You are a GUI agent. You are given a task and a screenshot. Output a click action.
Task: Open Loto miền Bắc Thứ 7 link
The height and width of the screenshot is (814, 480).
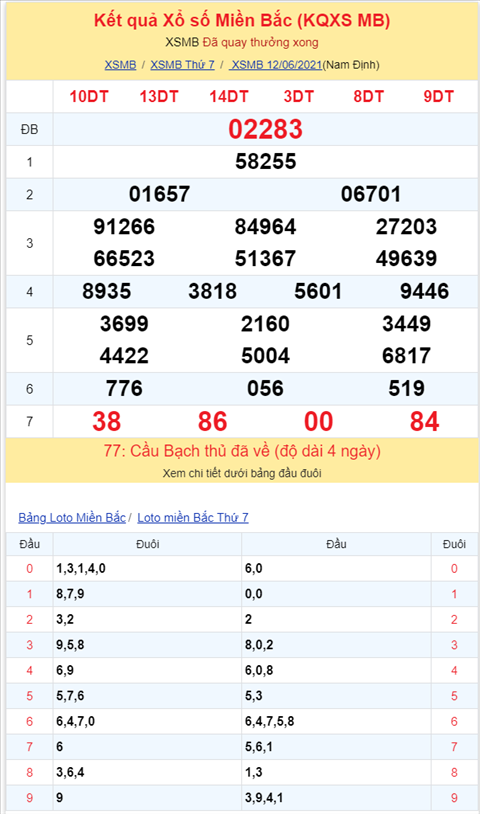tap(193, 518)
